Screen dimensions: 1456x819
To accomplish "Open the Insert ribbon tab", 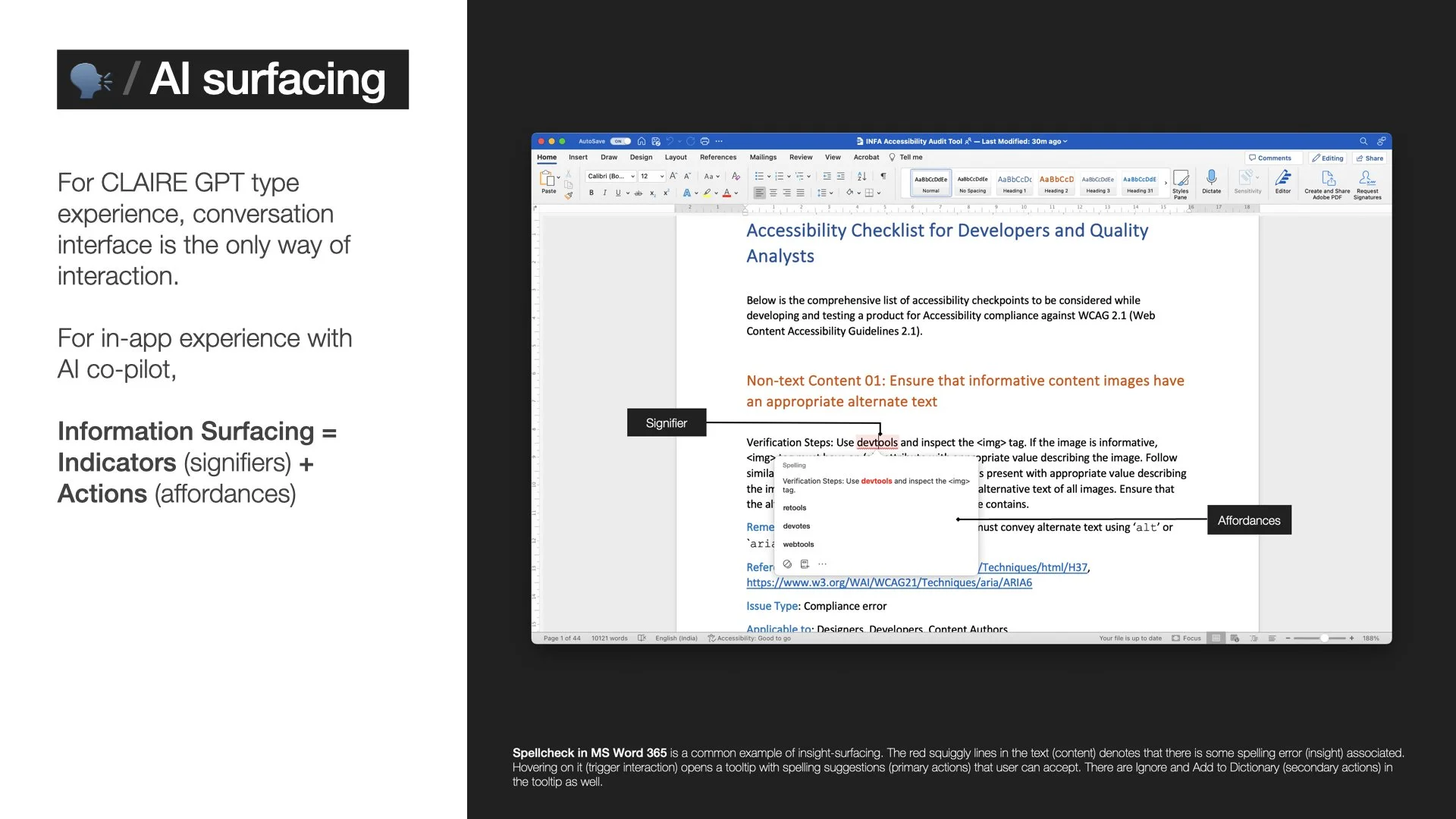I will pyautogui.click(x=578, y=158).
